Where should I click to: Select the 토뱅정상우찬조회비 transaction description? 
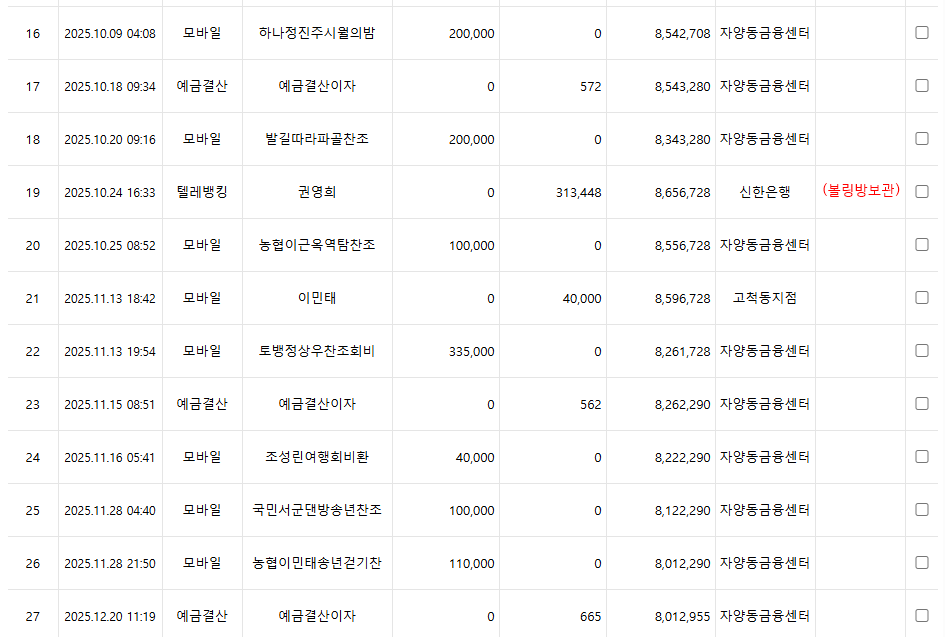click(317, 351)
